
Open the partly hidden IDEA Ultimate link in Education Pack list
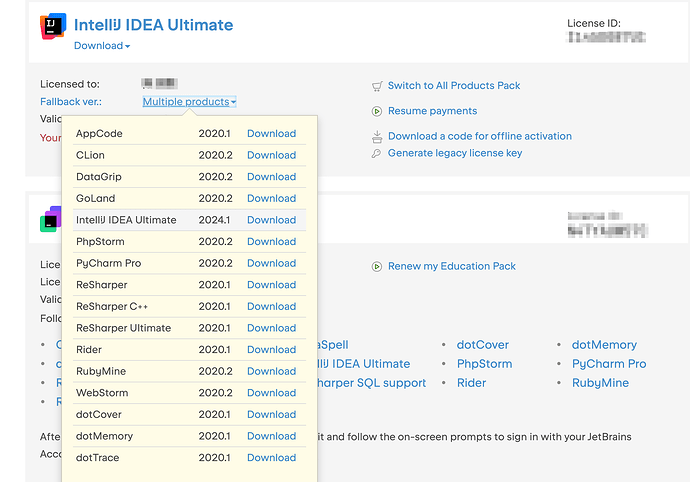pyautogui.click(x=364, y=364)
